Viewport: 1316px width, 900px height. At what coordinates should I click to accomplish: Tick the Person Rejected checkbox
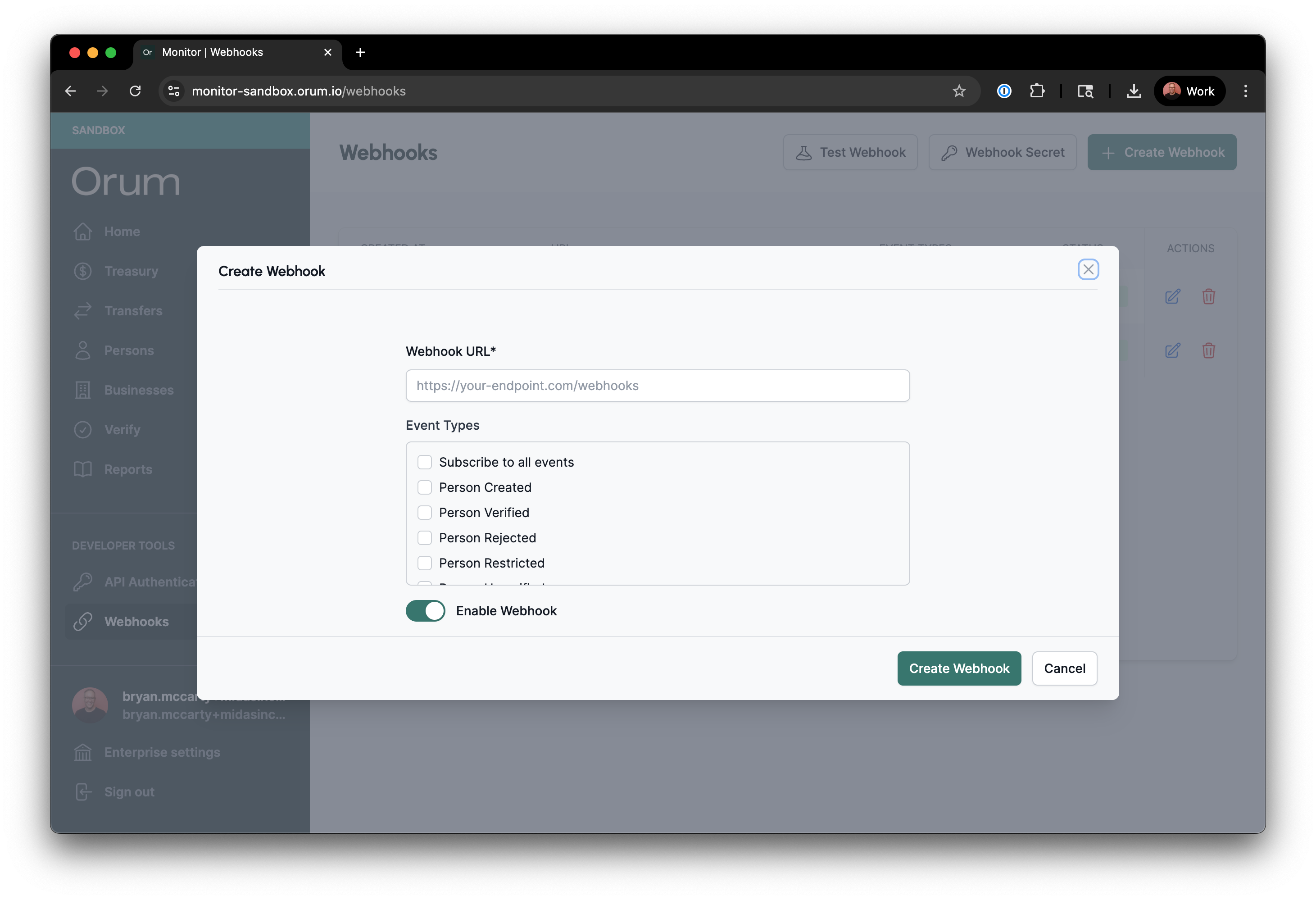click(425, 538)
